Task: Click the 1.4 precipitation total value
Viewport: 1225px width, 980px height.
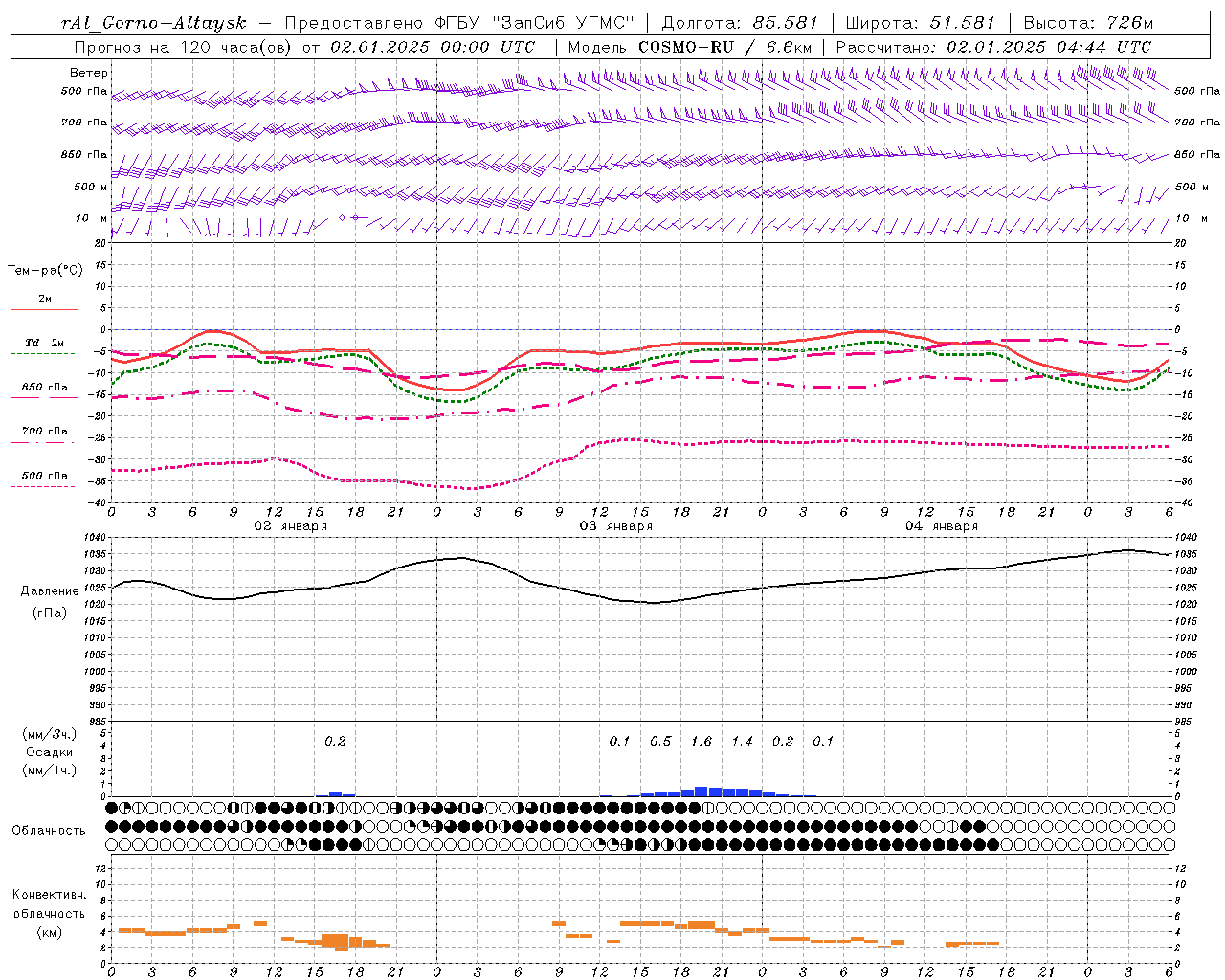Action: [743, 741]
